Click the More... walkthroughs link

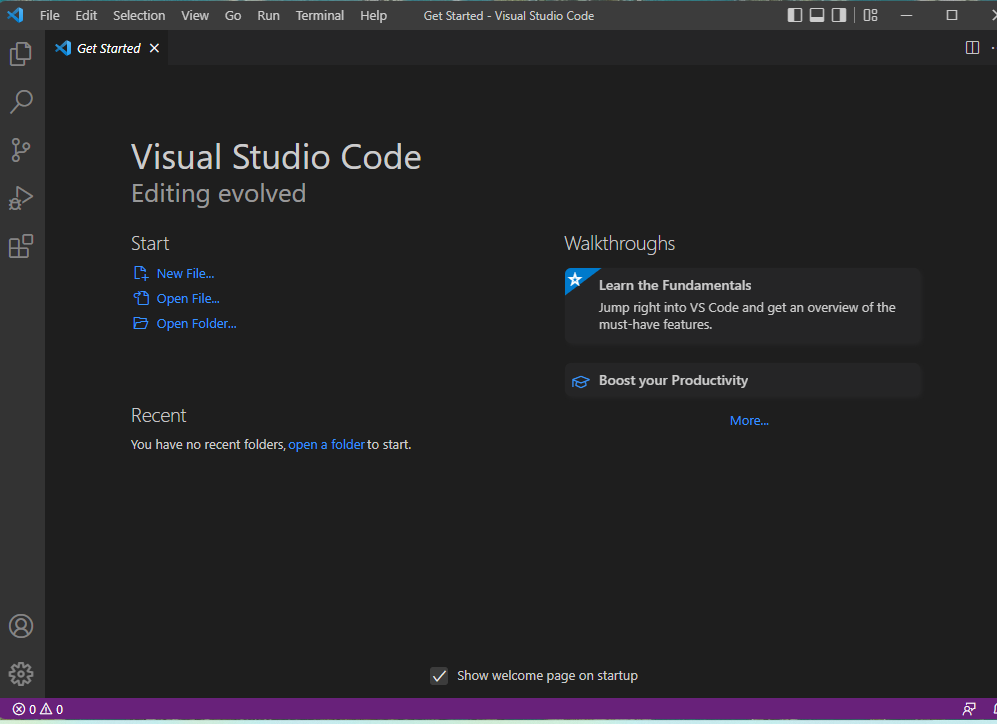[x=749, y=421]
